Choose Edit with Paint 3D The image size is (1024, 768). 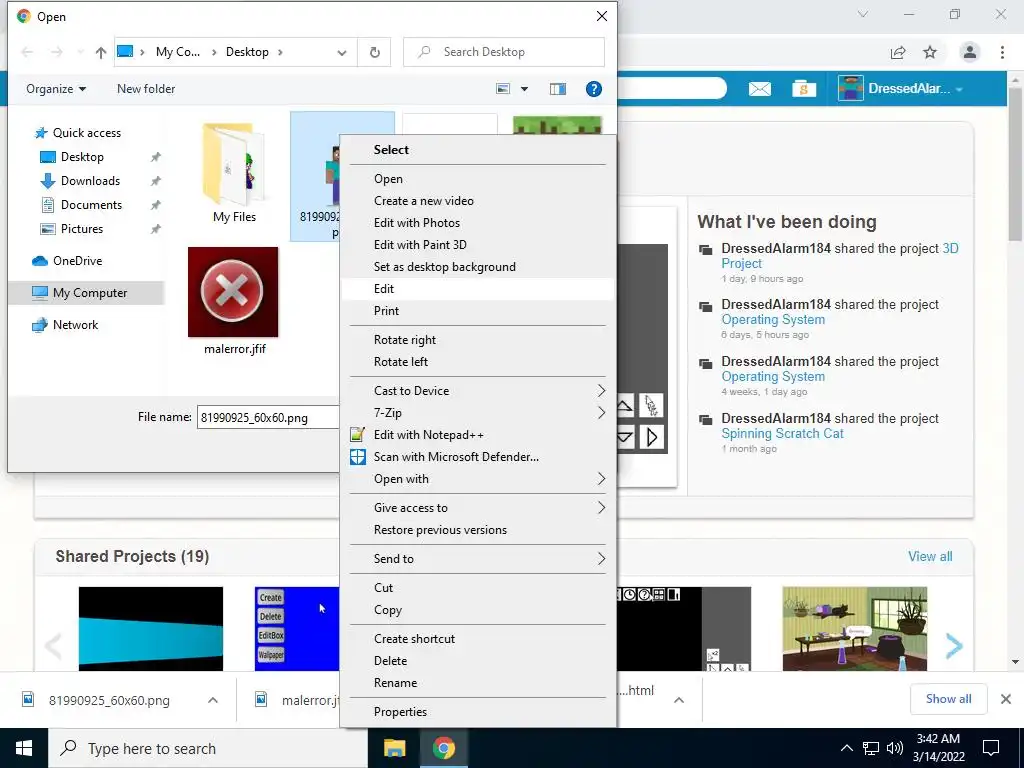(x=477, y=245)
